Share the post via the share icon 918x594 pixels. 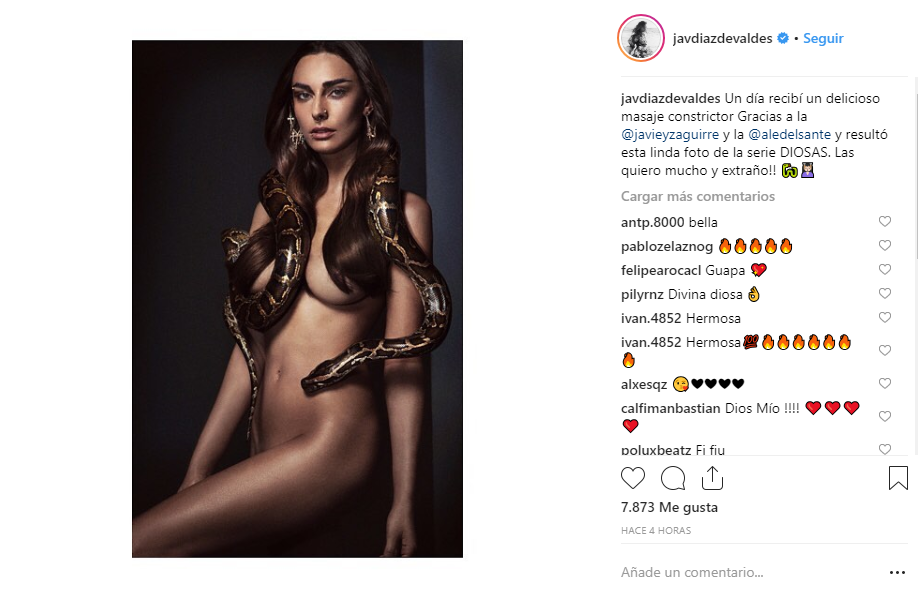coord(713,478)
